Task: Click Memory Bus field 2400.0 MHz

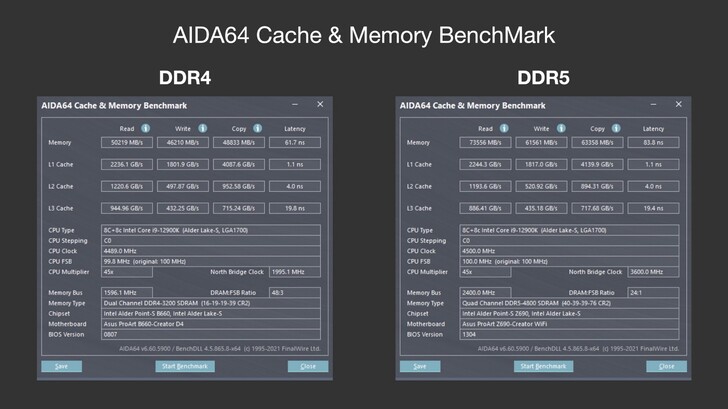Action: pos(485,292)
